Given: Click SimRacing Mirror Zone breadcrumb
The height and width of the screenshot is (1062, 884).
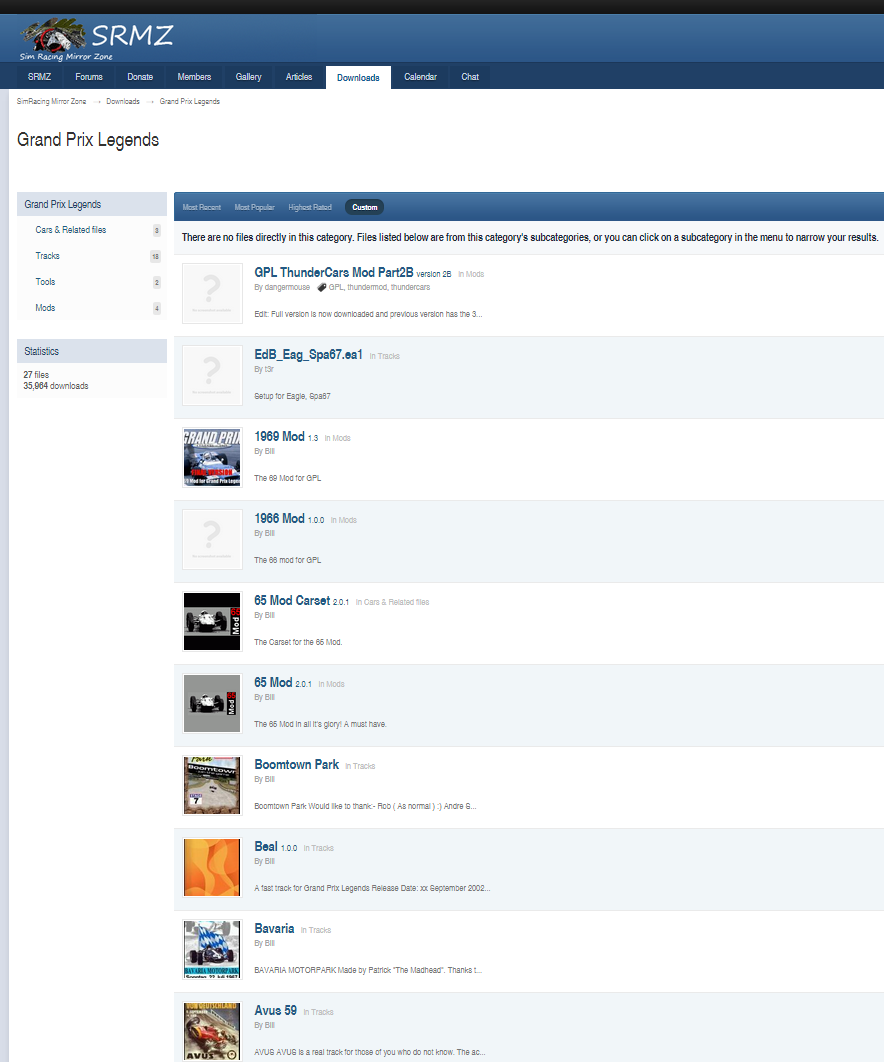Looking at the screenshot, I should pyautogui.click(x=51, y=102).
